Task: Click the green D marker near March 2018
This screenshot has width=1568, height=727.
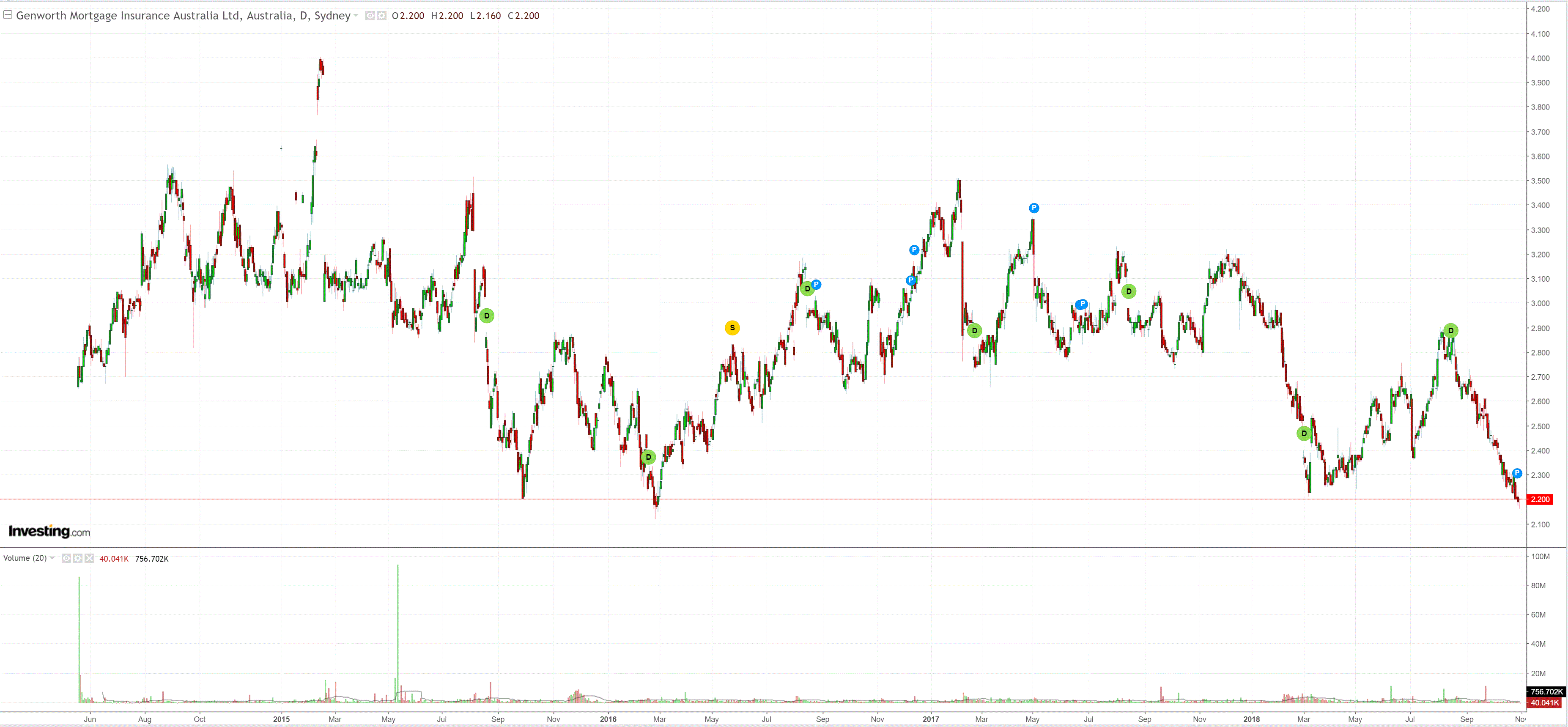Action: [1304, 433]
